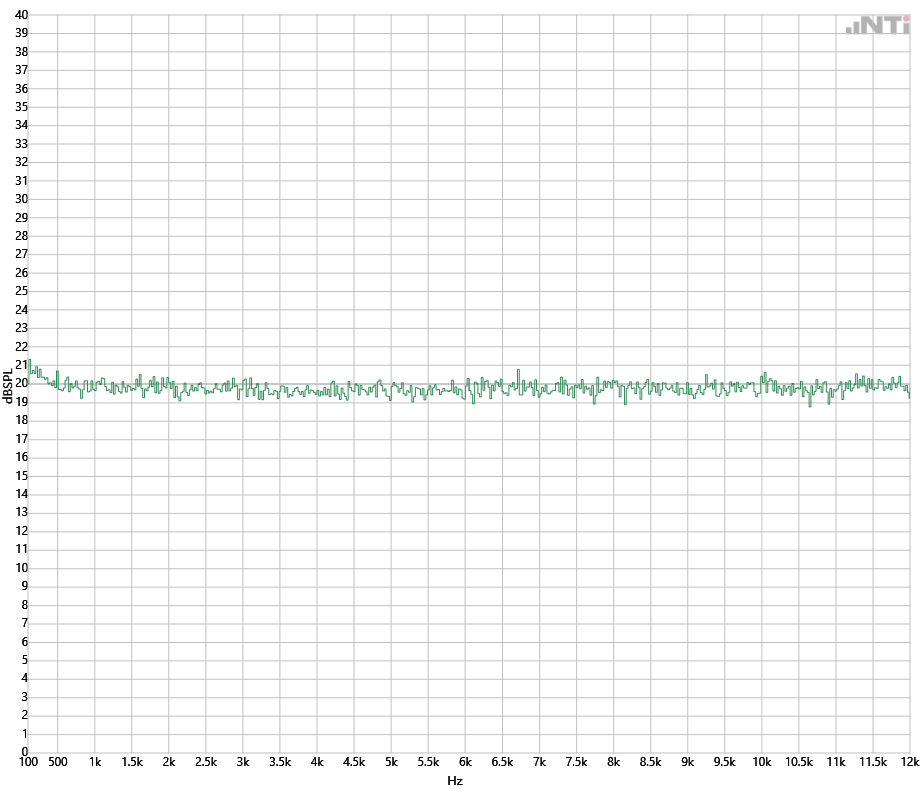Image resolution: width=924 pixels, height=792 pixels.
Task: Select the 0 dBSPL axis label
Action: point(24,752)
